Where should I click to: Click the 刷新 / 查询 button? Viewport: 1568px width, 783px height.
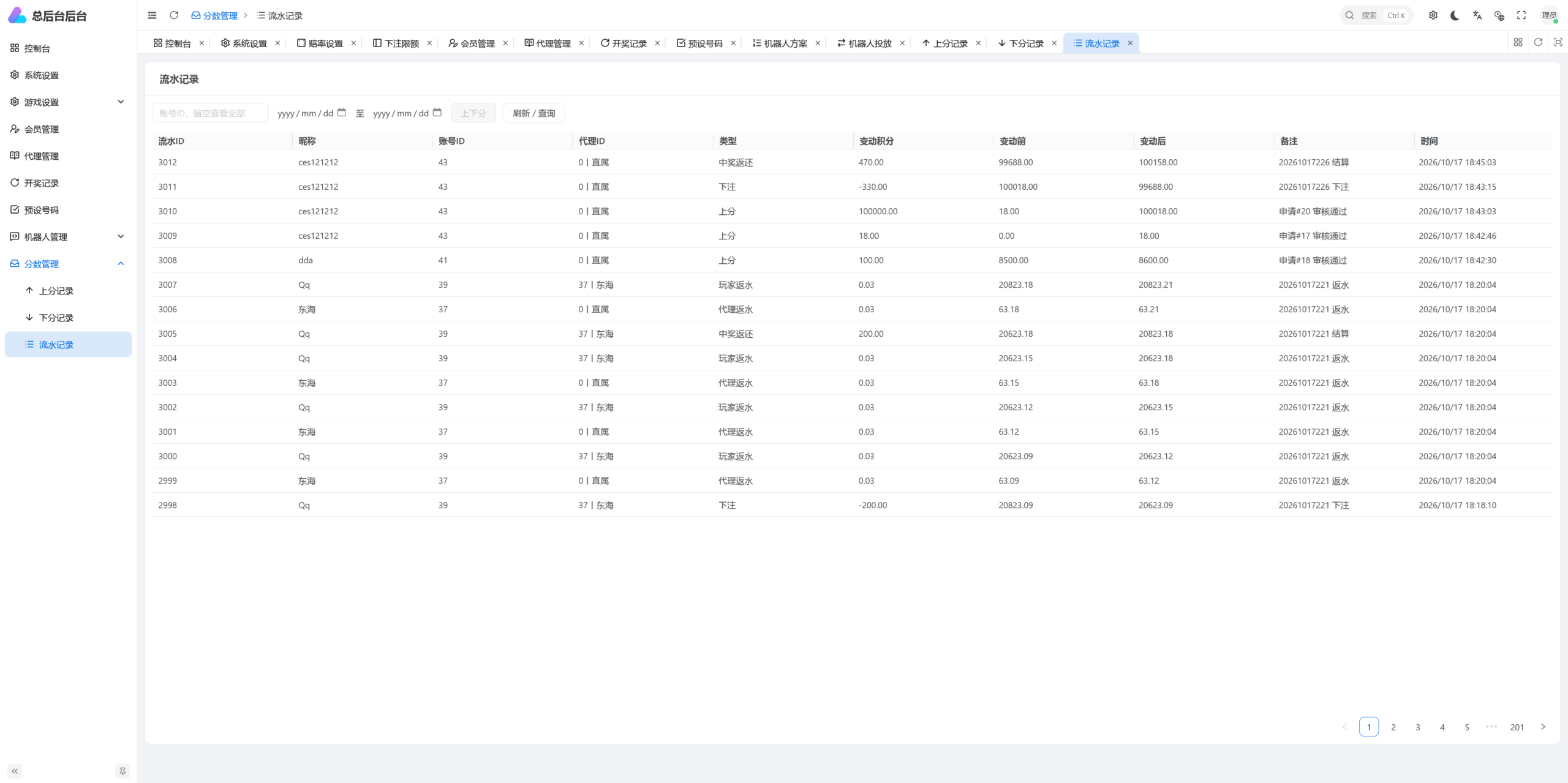(534, 113)
